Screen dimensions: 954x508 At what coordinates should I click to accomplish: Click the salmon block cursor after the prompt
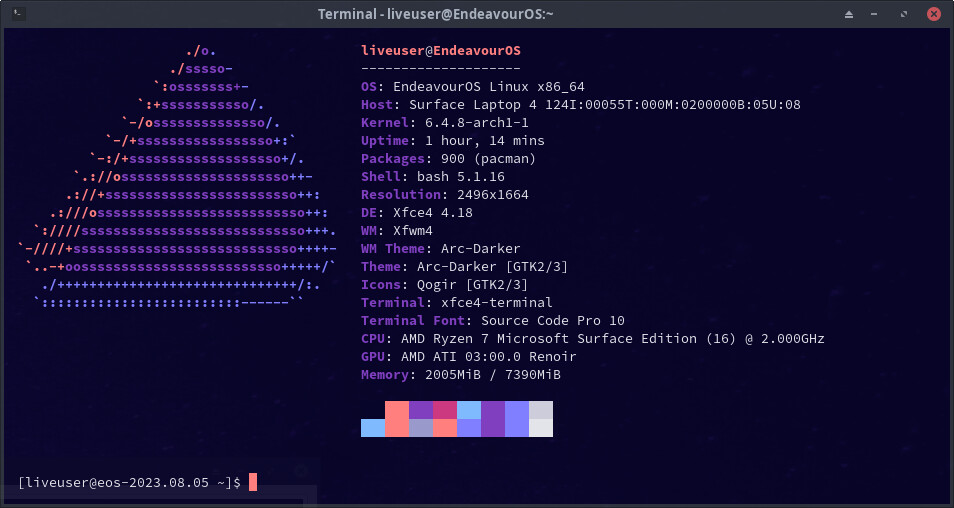tap(253, 482)
